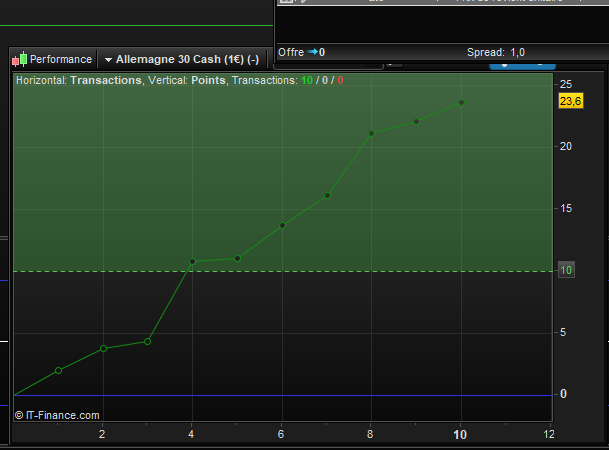Click the Offre value field
The width and height of the screenshot is (609, 450).
tap(322, 52)
